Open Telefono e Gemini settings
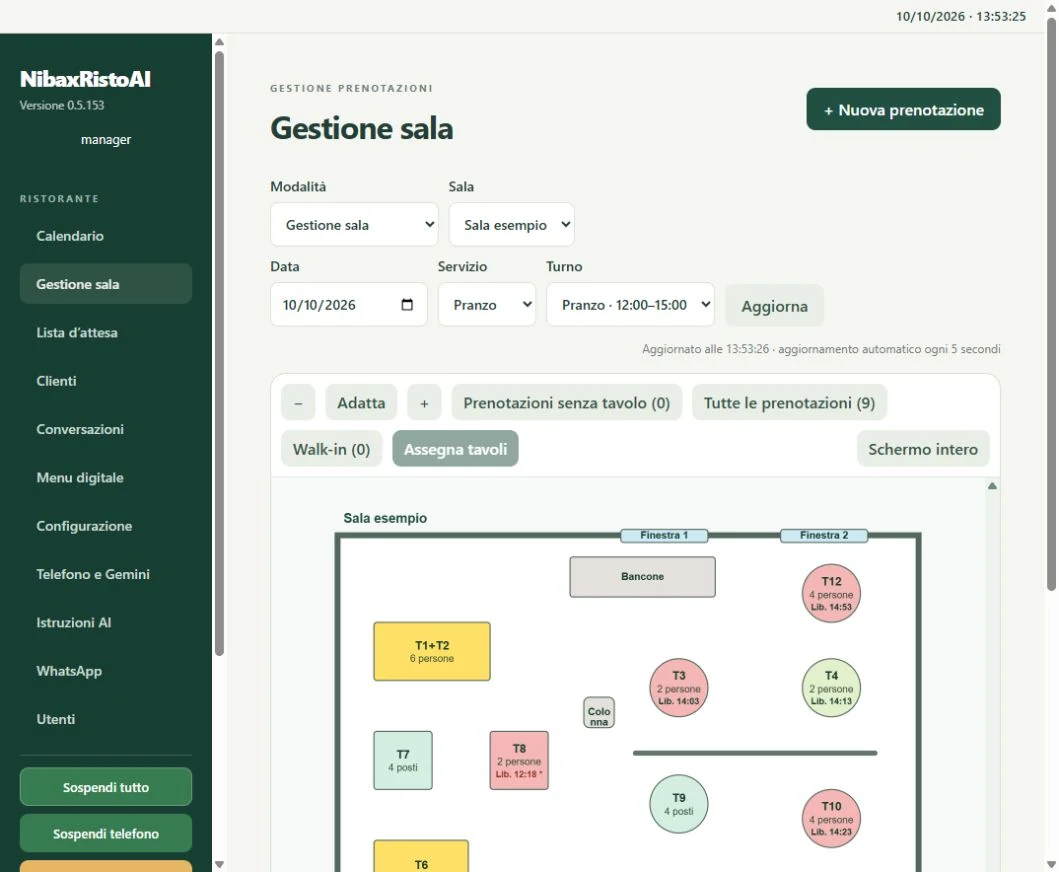1059x872 pixels. click(x=105, y=574)
